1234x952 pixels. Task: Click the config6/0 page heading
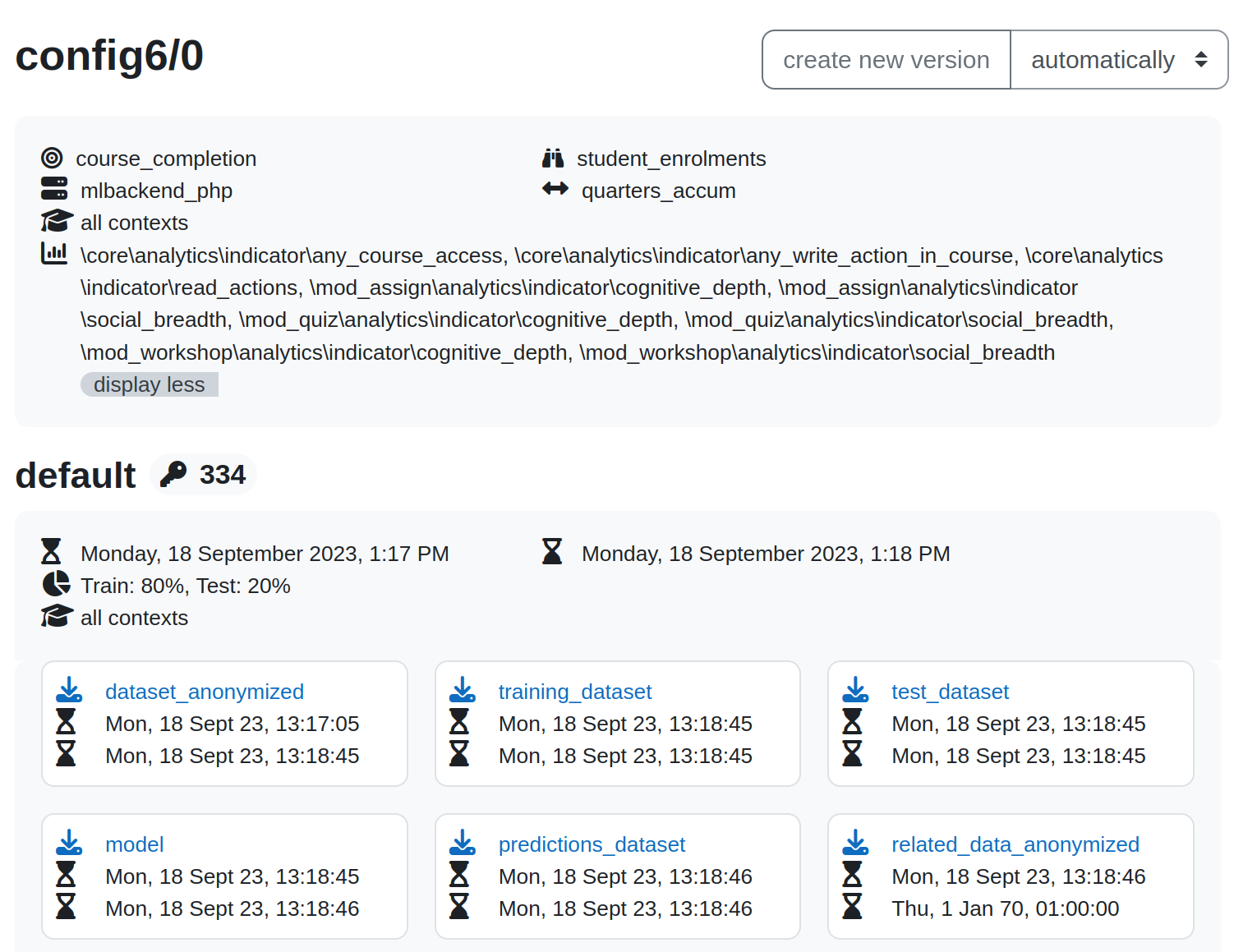click(x=109, y=56)
